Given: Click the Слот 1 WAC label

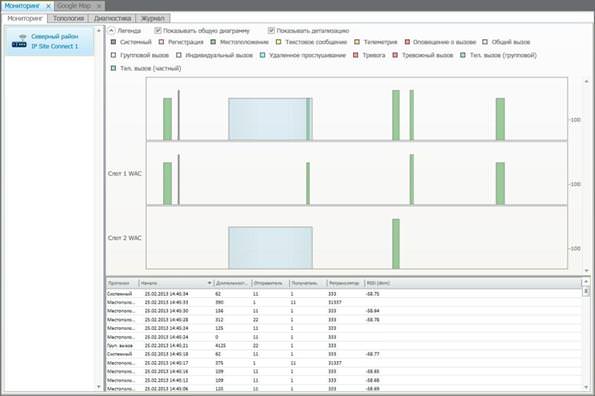Looking at the screenshot, I should 124,173.
